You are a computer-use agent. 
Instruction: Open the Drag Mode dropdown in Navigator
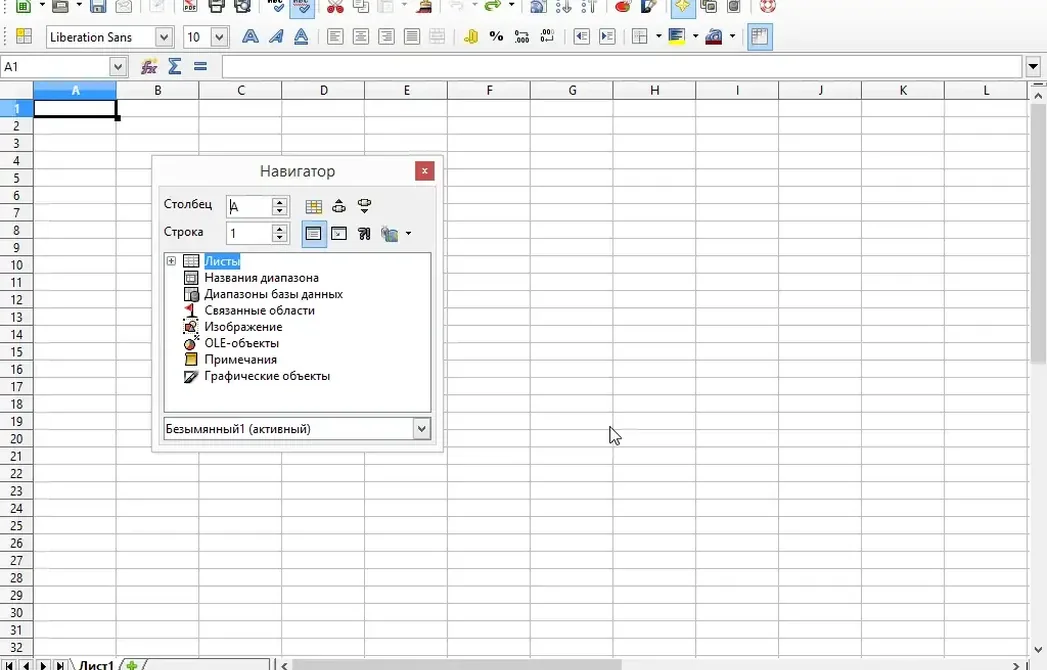click(408, 234)
